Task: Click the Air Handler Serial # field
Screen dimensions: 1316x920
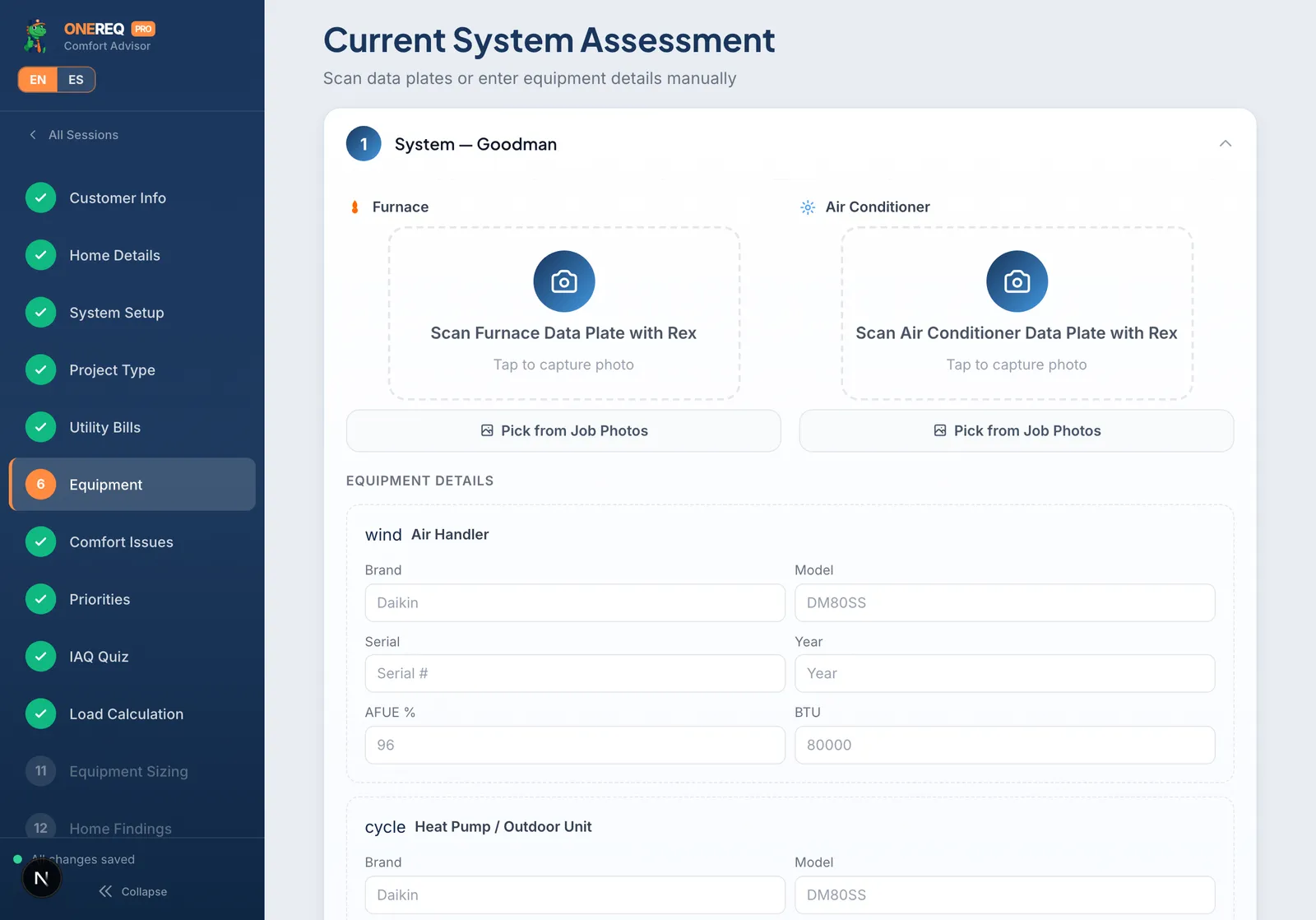Action: point(575,673)
